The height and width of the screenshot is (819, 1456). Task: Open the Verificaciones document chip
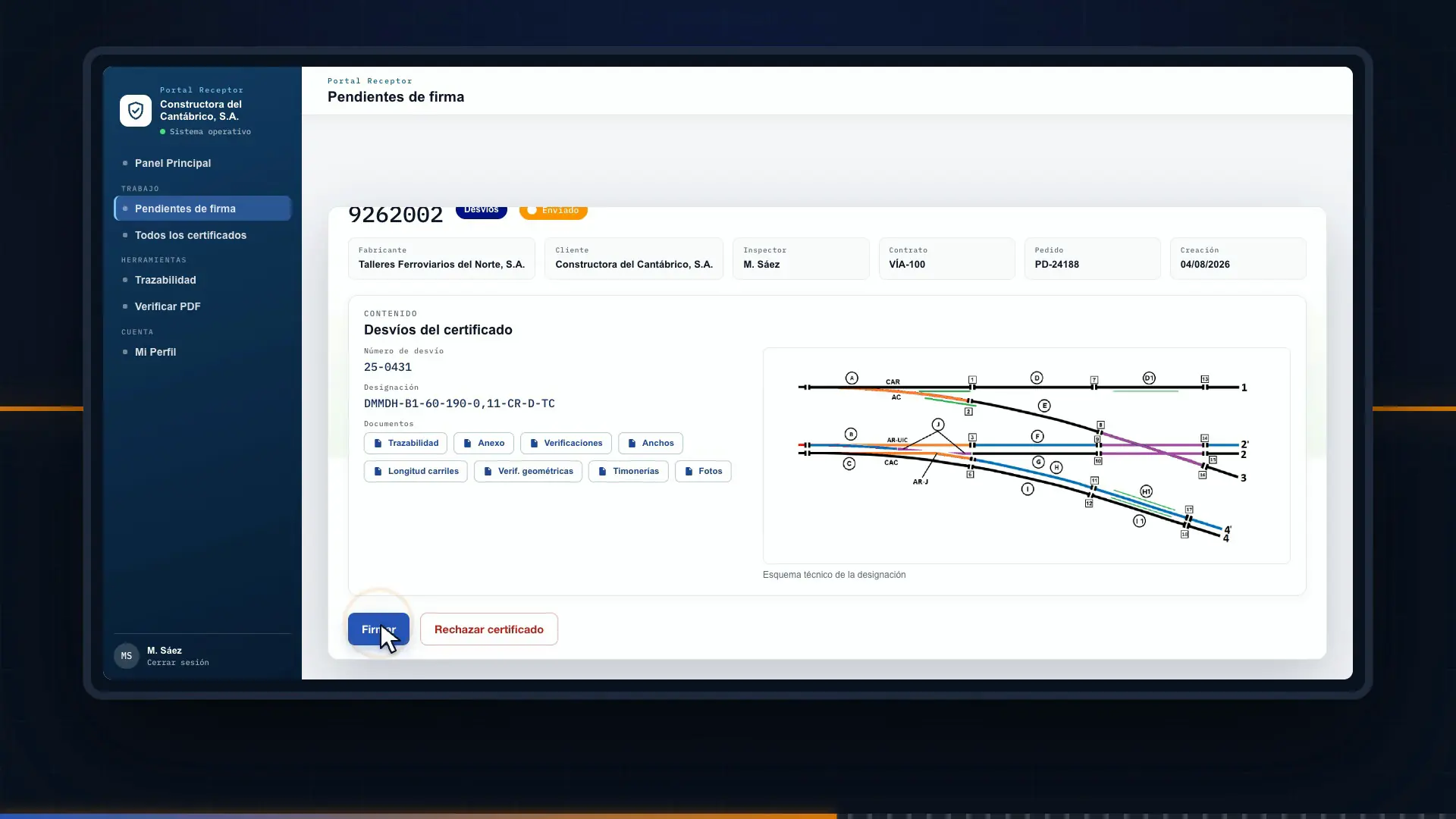566,443
